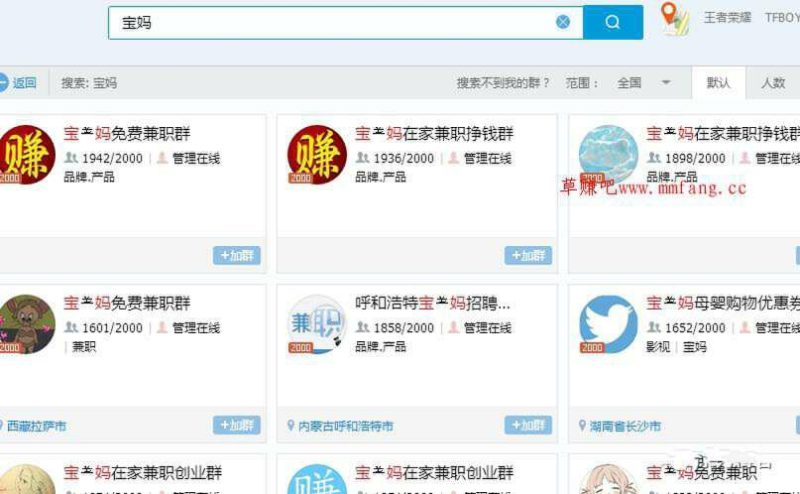This screenshot has height=494, width=800.
Task: Click the search box containing 宝妈
Action: [x=345, y=22]
